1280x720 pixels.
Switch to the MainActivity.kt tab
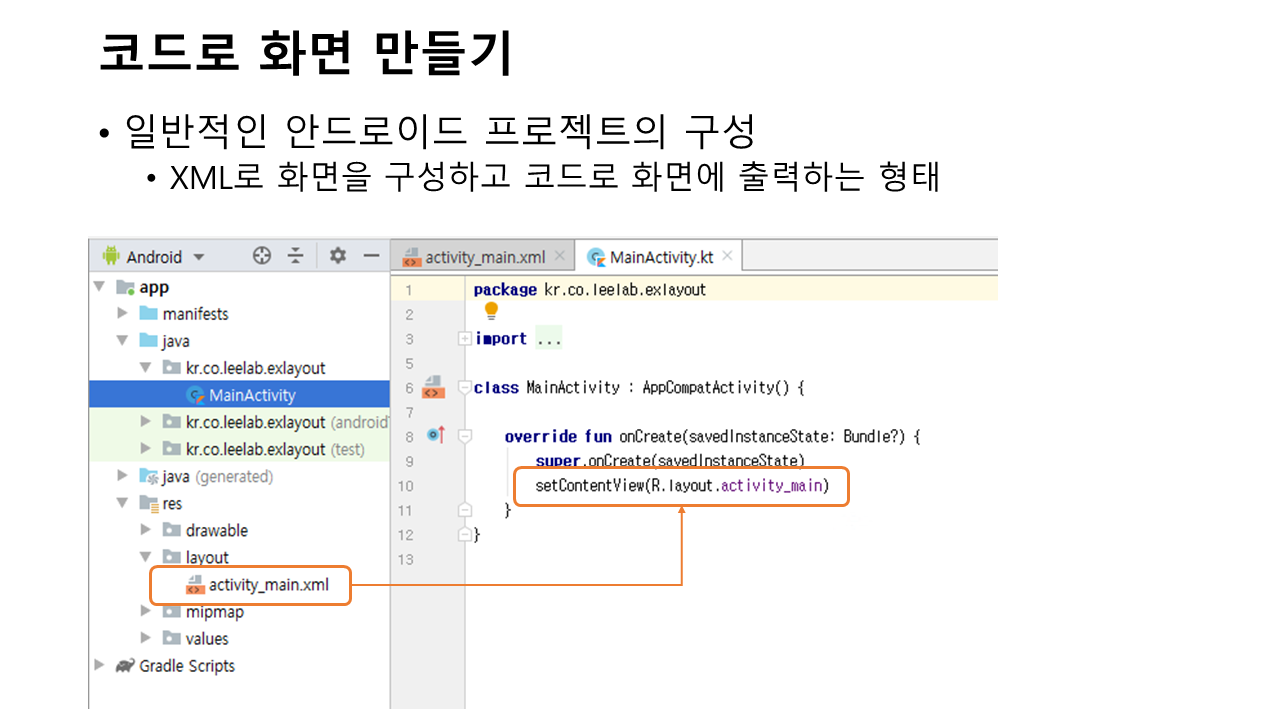[x=661, y=257]
